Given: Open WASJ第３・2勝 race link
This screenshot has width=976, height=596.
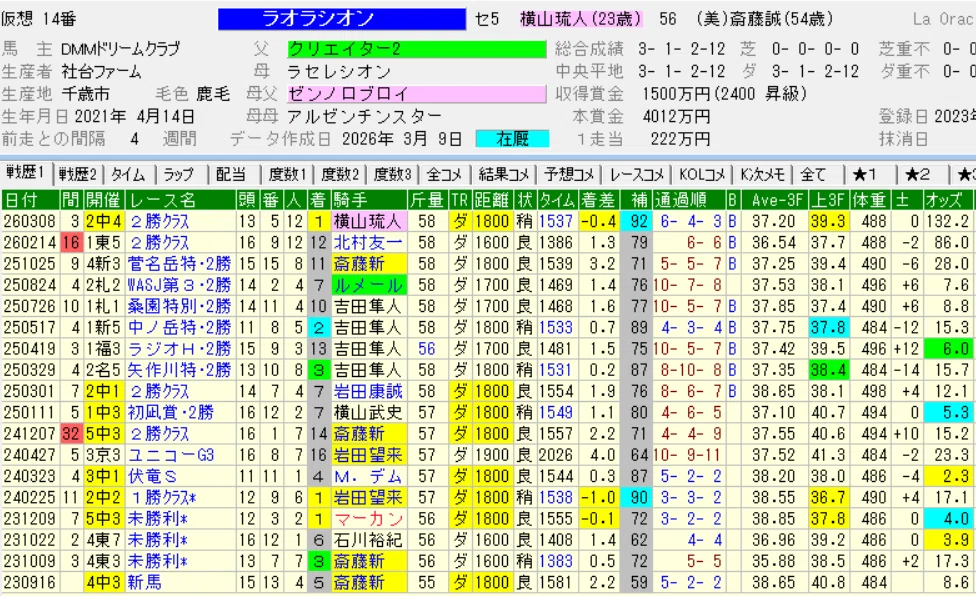Looking at the screenshot, I should (179, 285).
